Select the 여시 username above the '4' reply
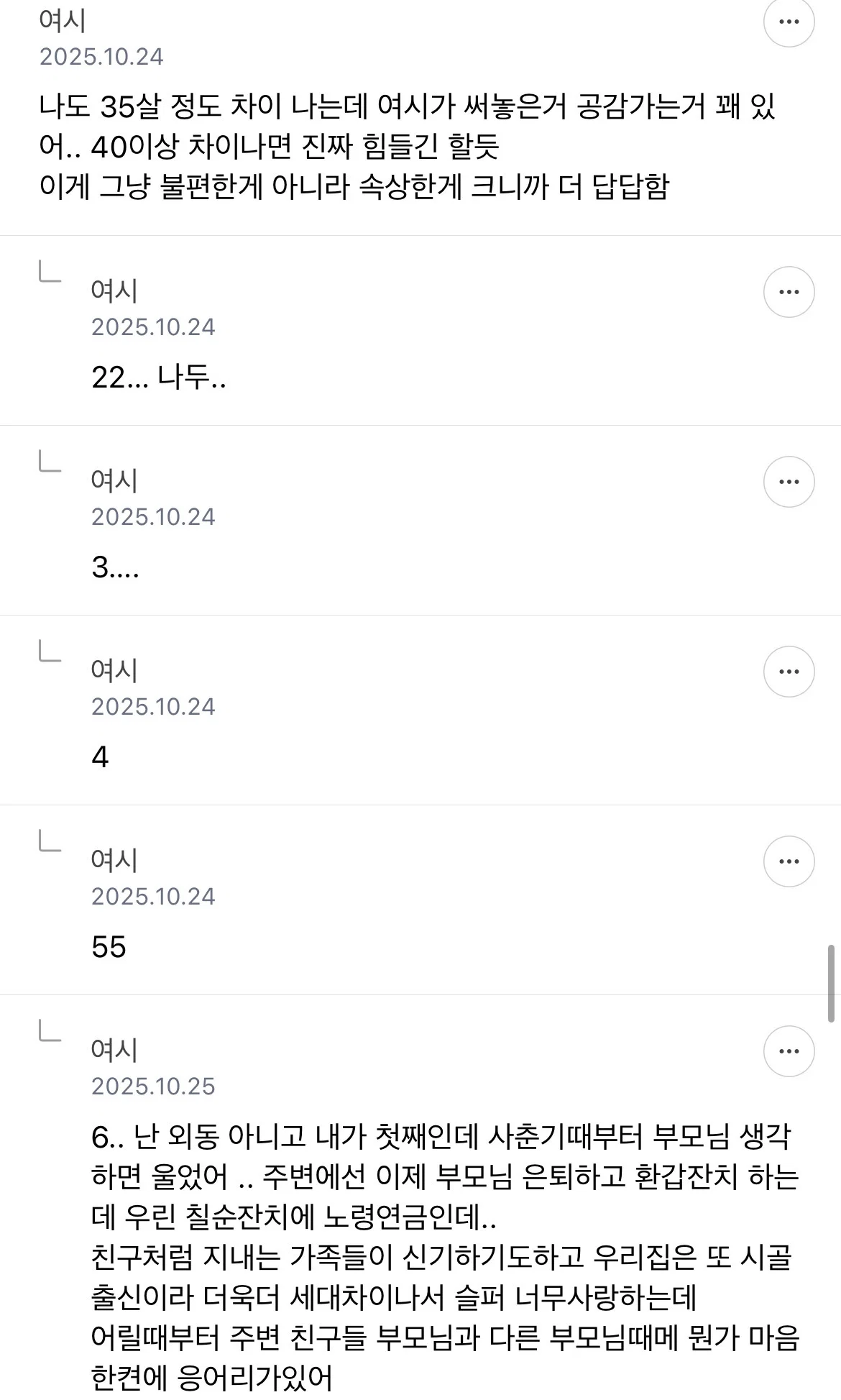This screenshot has width=841, height=1400. pos(114,670)
